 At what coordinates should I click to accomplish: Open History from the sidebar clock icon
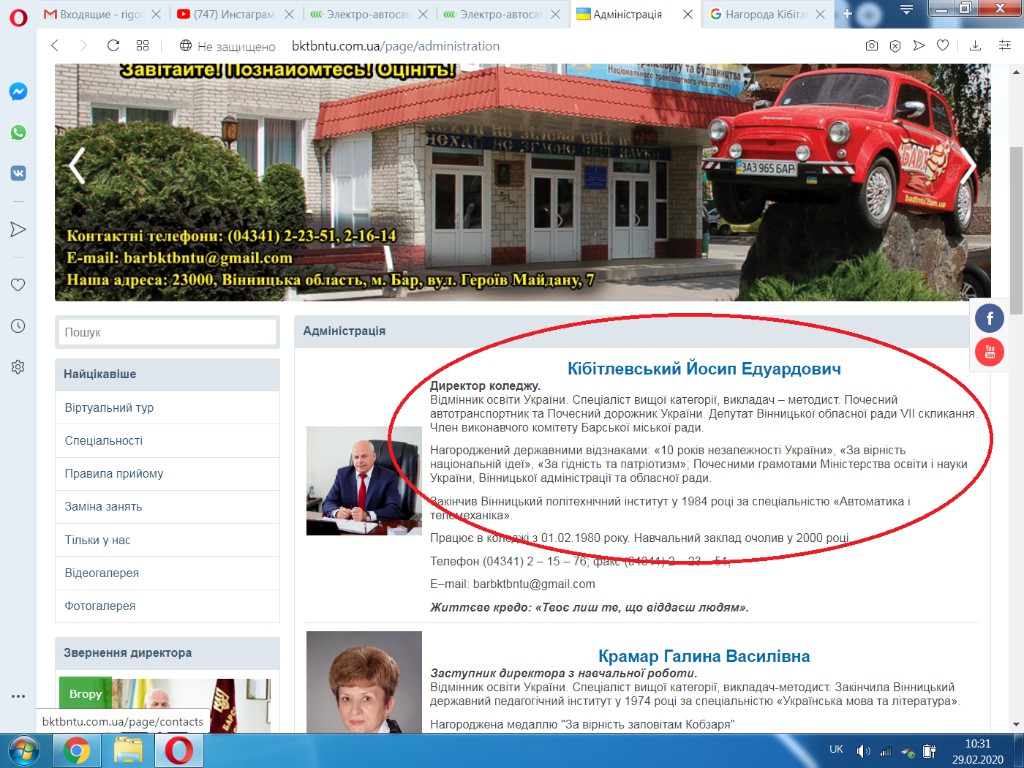tap(18, 326)
